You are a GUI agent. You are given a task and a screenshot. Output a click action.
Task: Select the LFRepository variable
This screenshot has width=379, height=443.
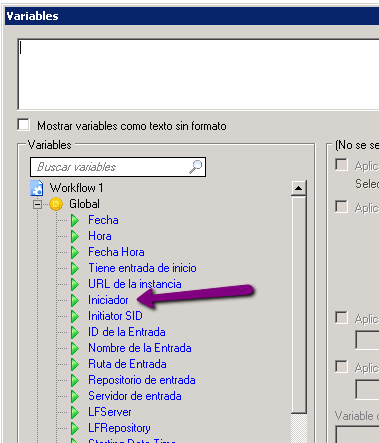[x=119, y=428]
